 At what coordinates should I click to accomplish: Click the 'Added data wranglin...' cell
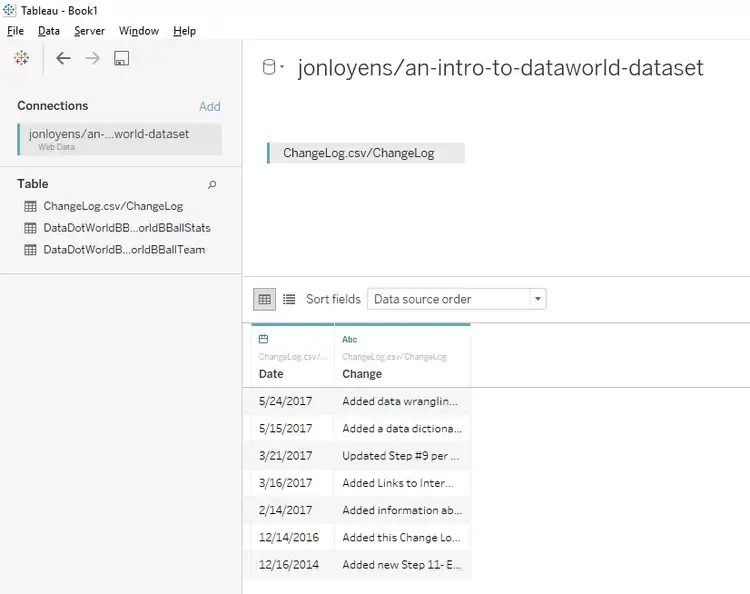402,401
